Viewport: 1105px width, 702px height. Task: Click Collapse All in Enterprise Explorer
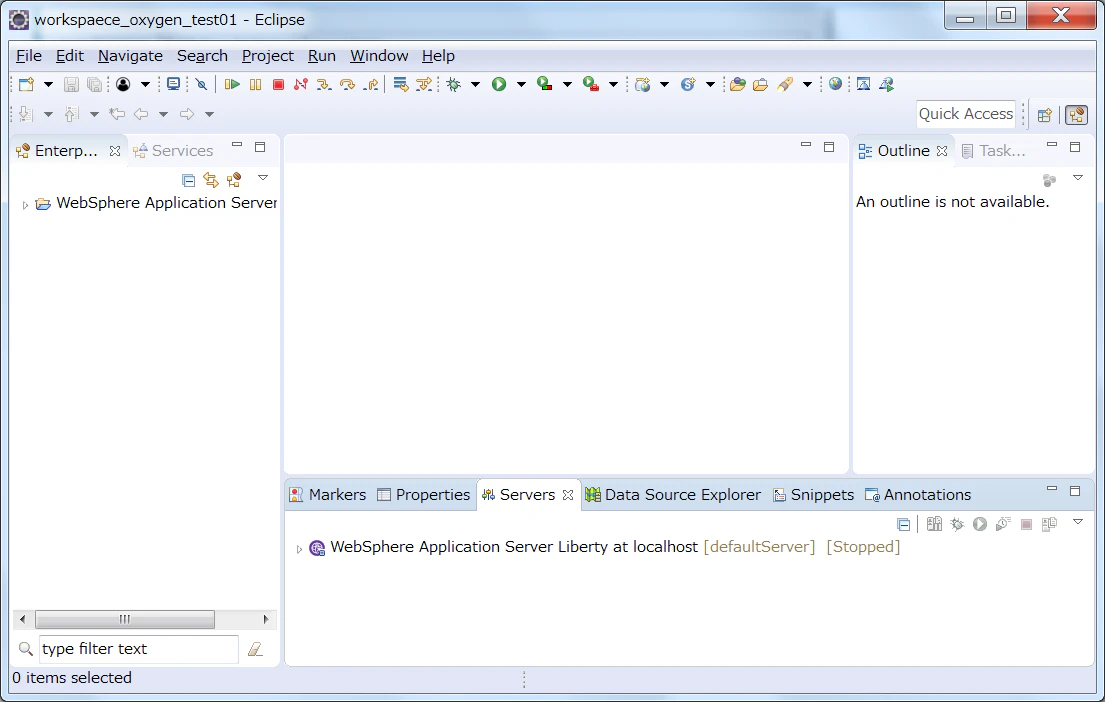click(x=188, y=180)
